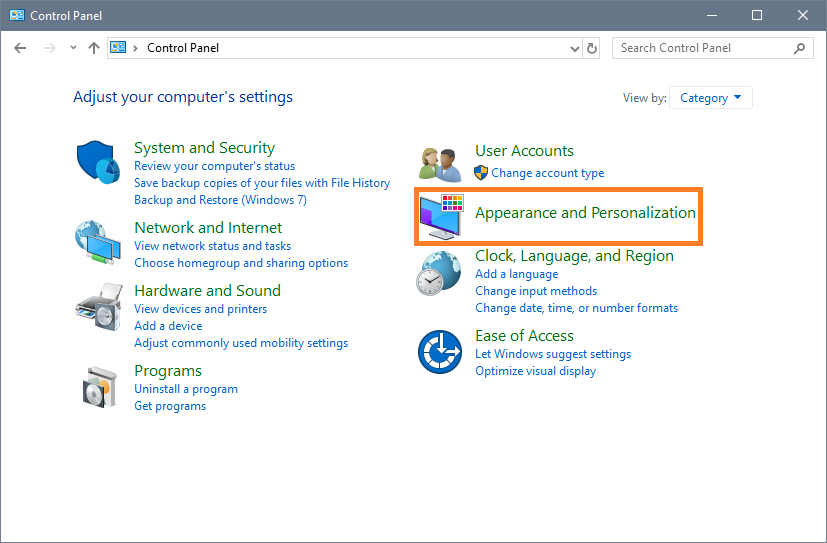Open the Ease of Access heading

click(x=524, y=336)
